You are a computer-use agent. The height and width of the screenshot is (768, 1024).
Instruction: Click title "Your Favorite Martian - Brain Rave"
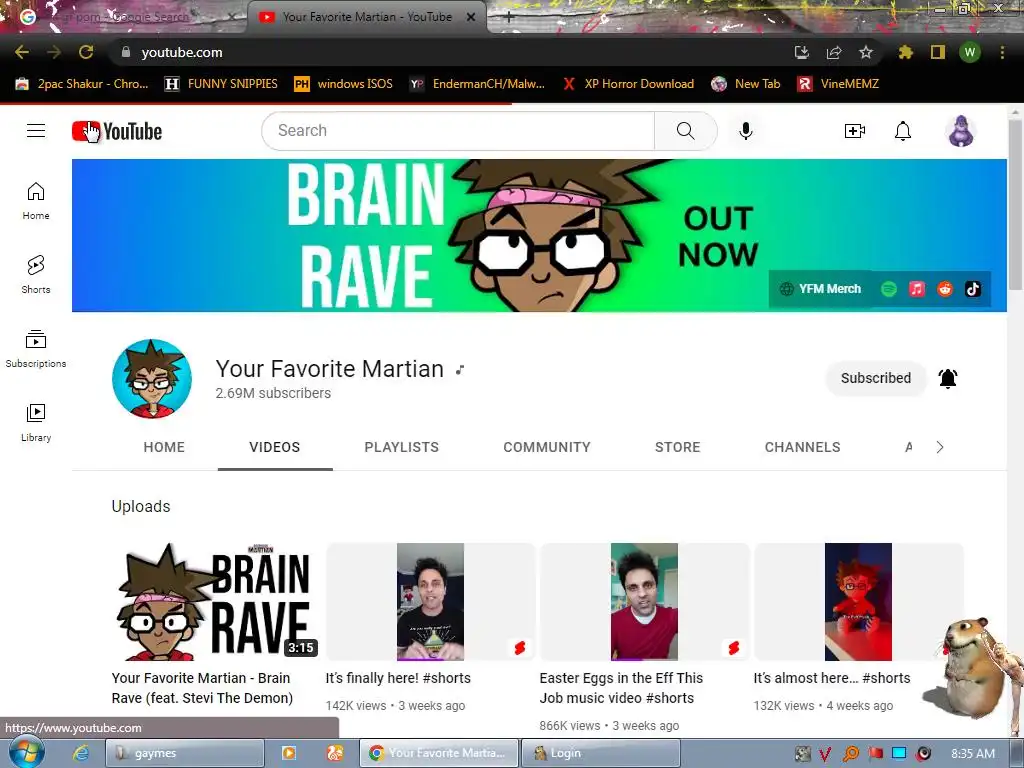[202, 688]
